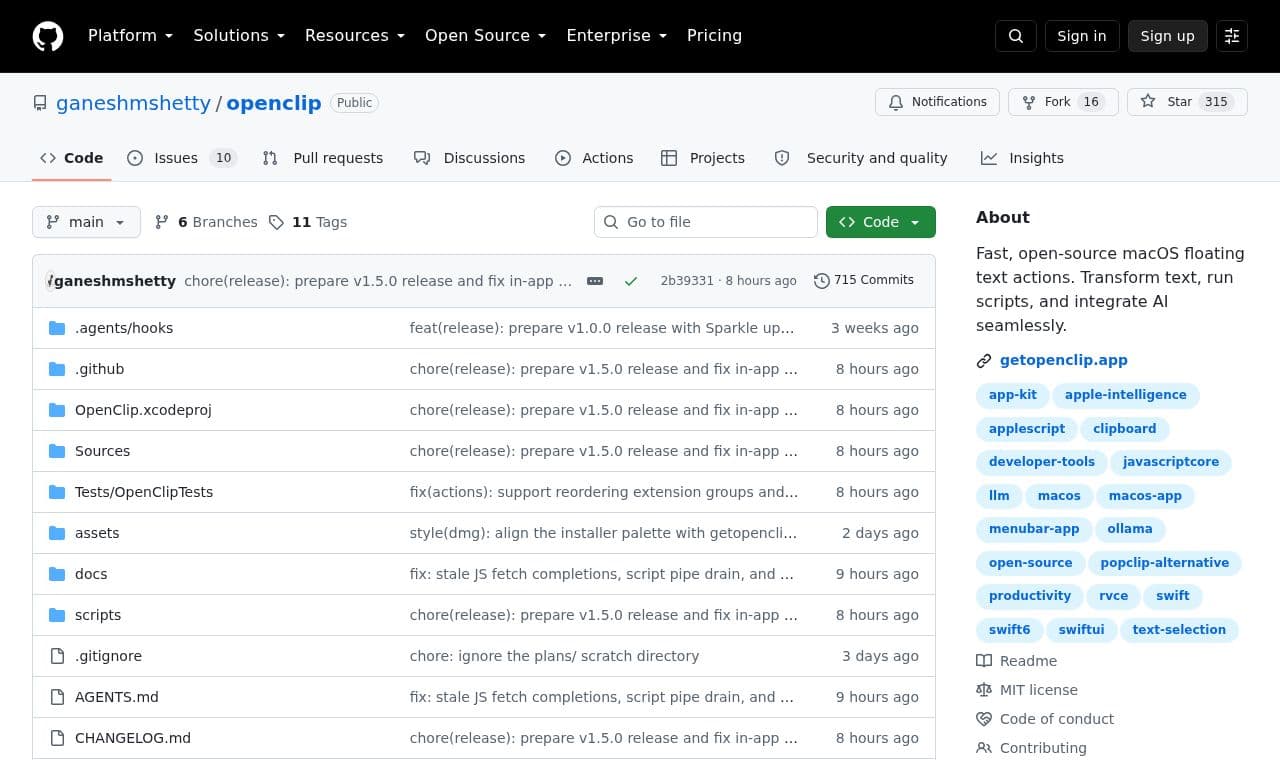Click the .gitignore file icon

pos(57,656)
